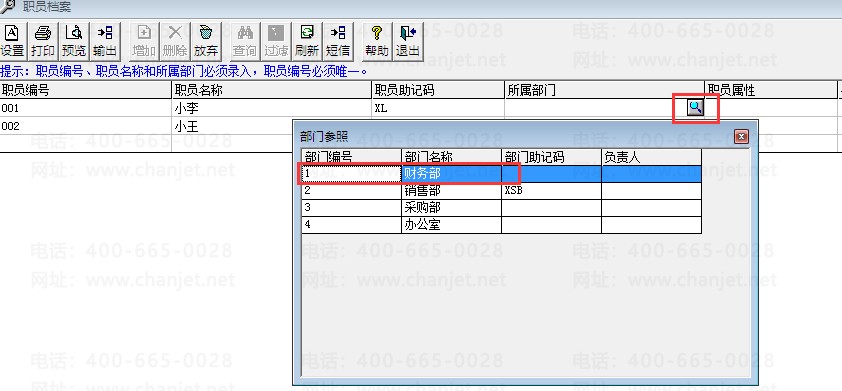The height and width of the screenshot is (391, 842).
Task: Click the XSB mnemonic code cell
Action: pyautogui.click(x=551, y=191)
